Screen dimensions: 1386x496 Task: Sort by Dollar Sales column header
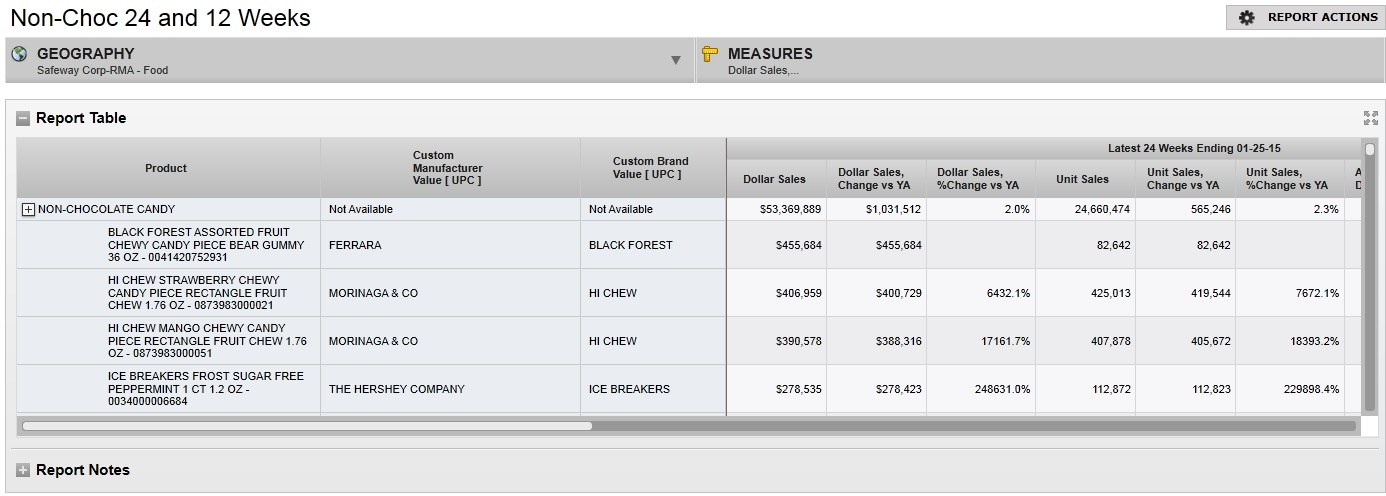click(774, 179)
